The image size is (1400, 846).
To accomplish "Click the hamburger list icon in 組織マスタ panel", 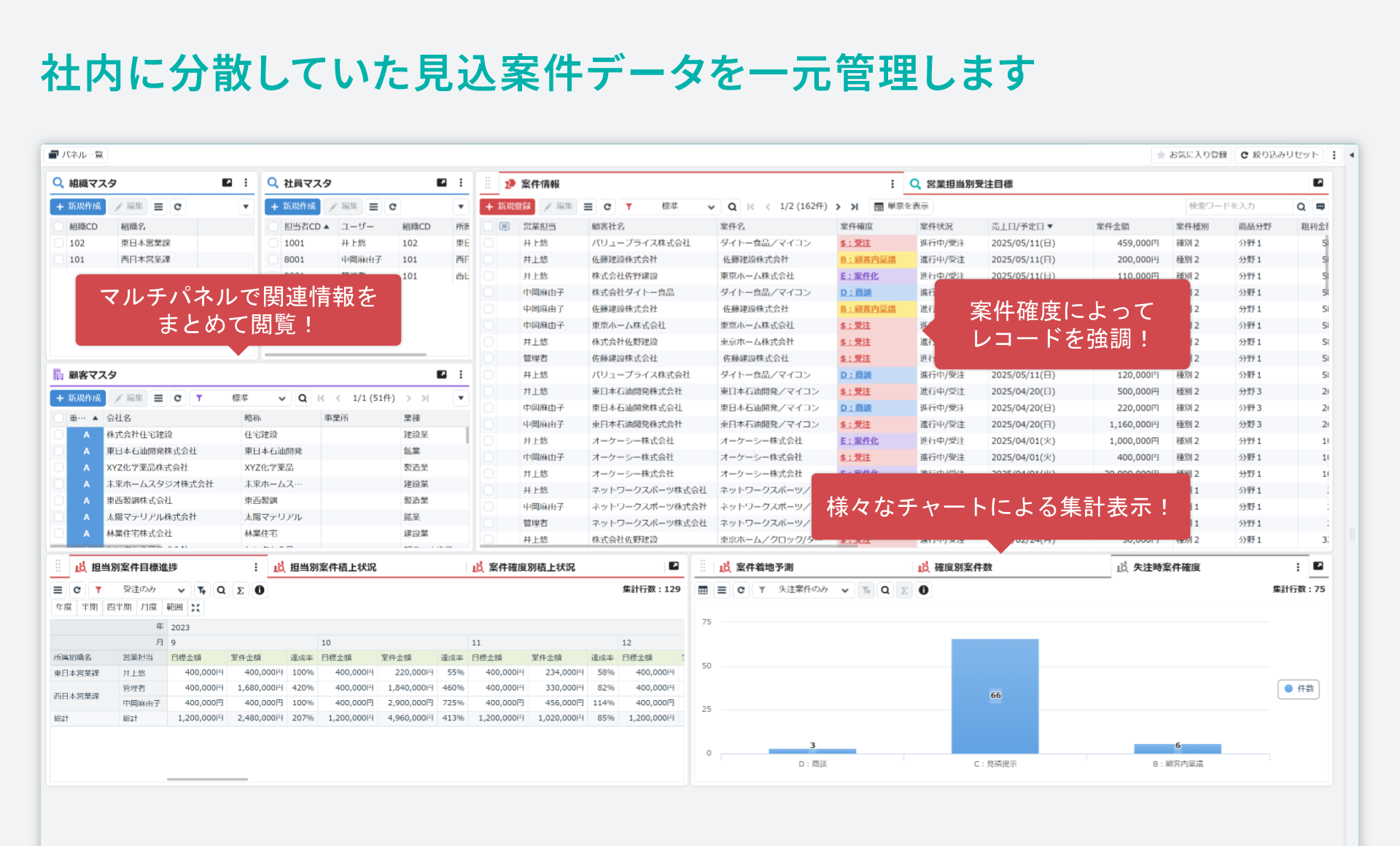I will [158, 206].
